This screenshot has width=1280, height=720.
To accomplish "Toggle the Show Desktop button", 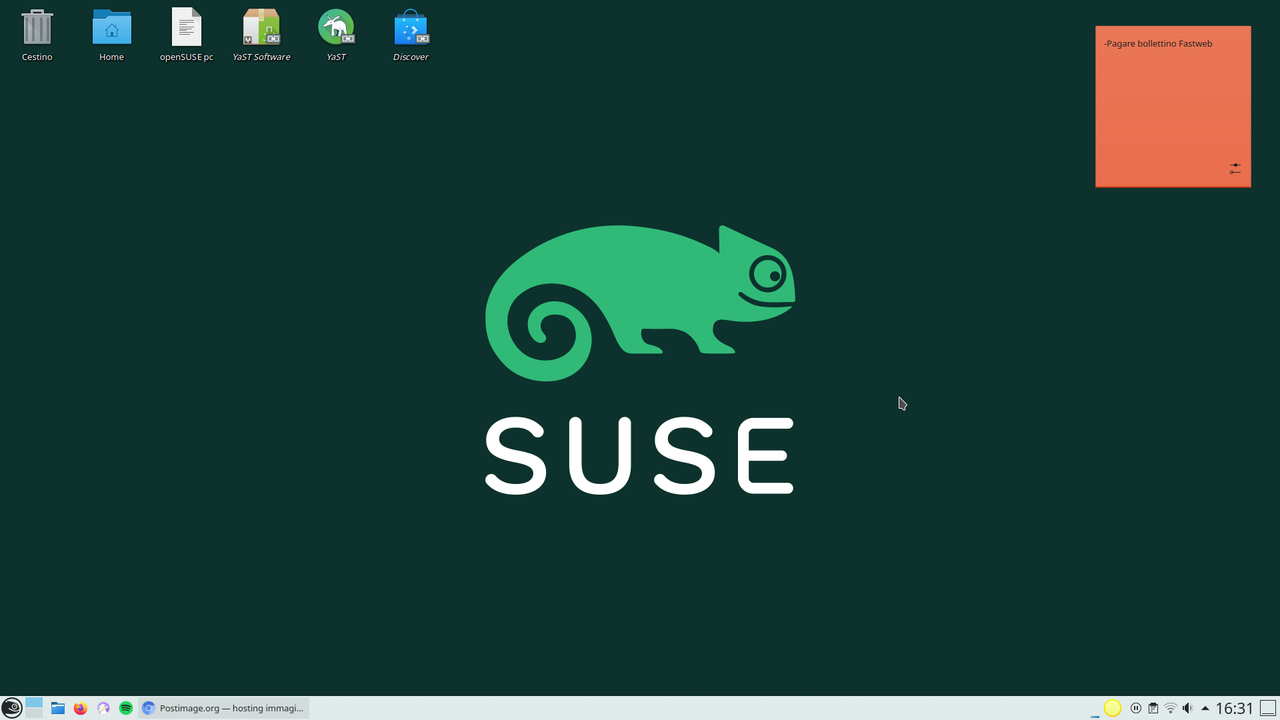I will click(1266, 708).
